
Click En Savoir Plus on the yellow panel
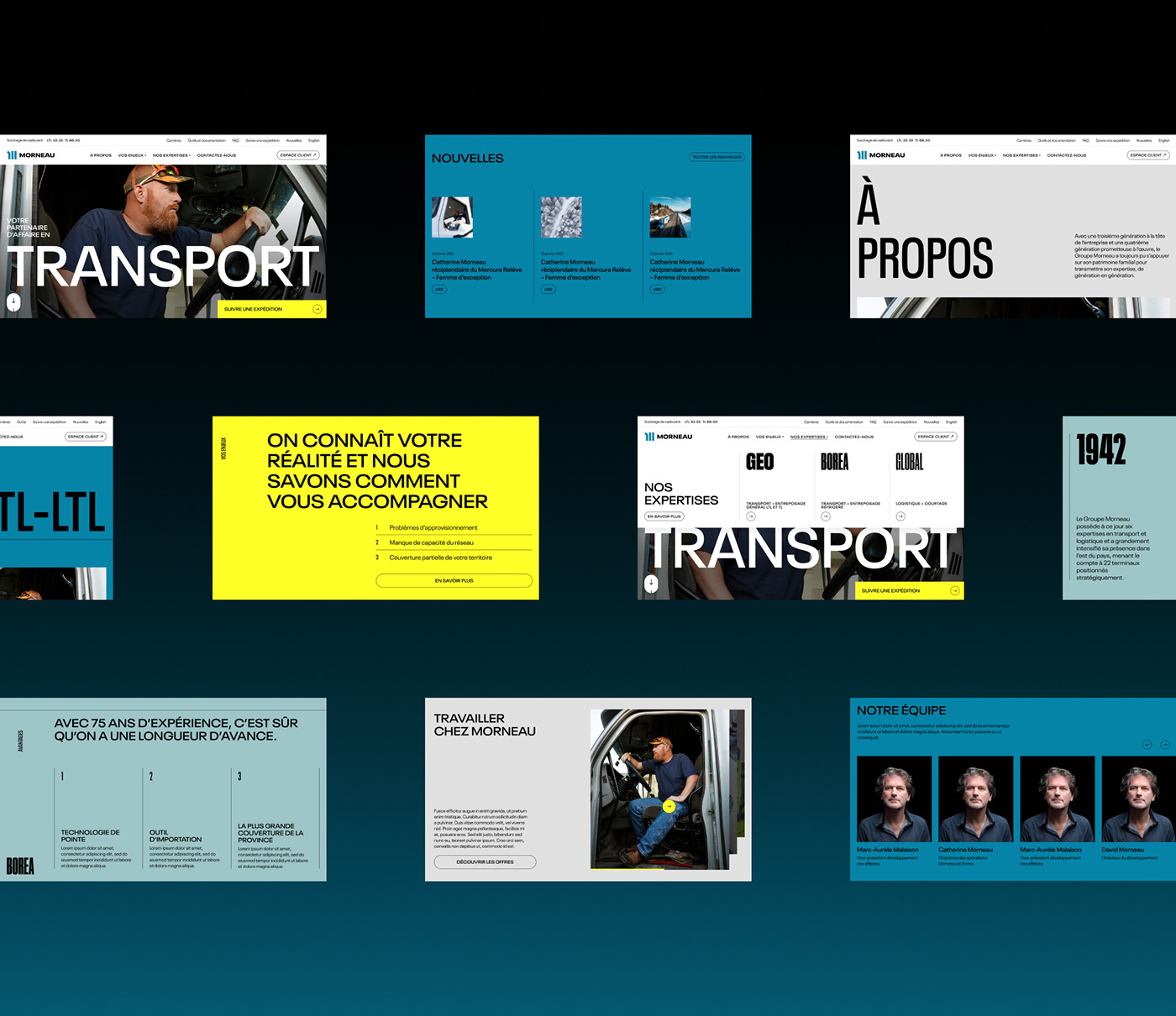[x=454, y=580]
